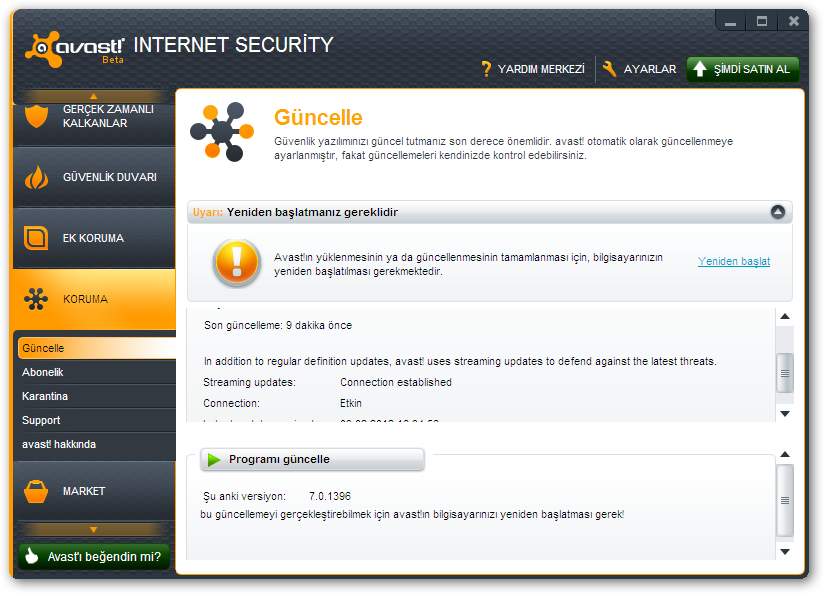Click the Gerçek Zamanlı Kalkanlar shield icon
Viewport: 824px width, 594px height.
37,115
